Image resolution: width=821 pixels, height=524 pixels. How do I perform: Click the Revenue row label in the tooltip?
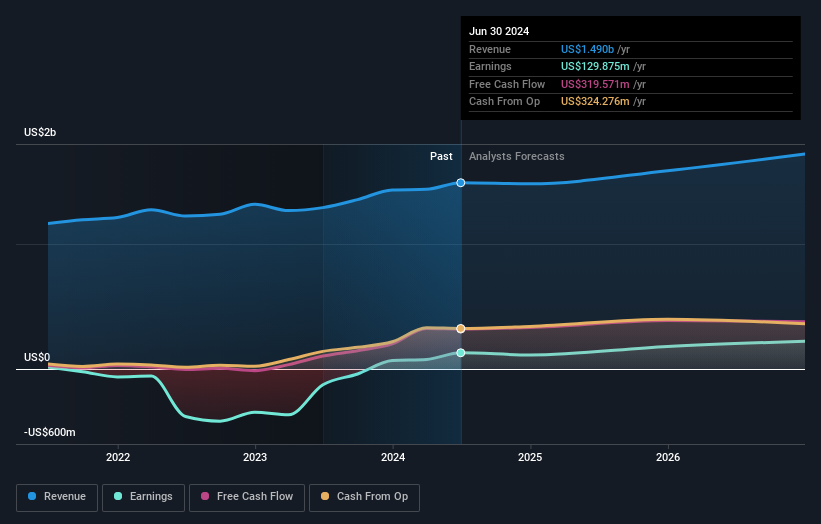pyautogui.click(x=490, y=49)
